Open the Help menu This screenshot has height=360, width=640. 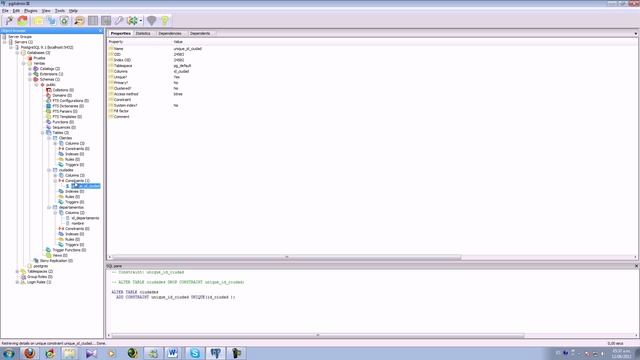point(73,11)
